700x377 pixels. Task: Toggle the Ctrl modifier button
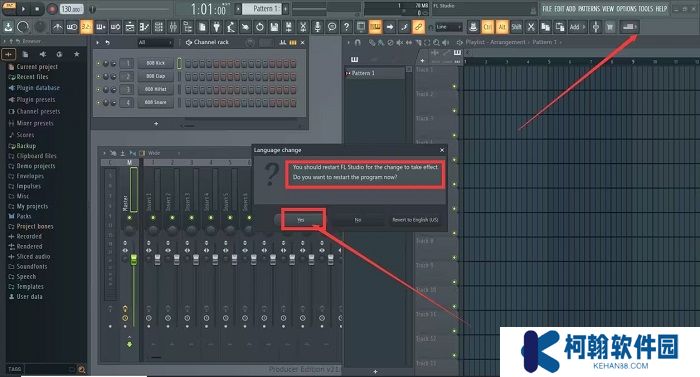click(488, 27)
